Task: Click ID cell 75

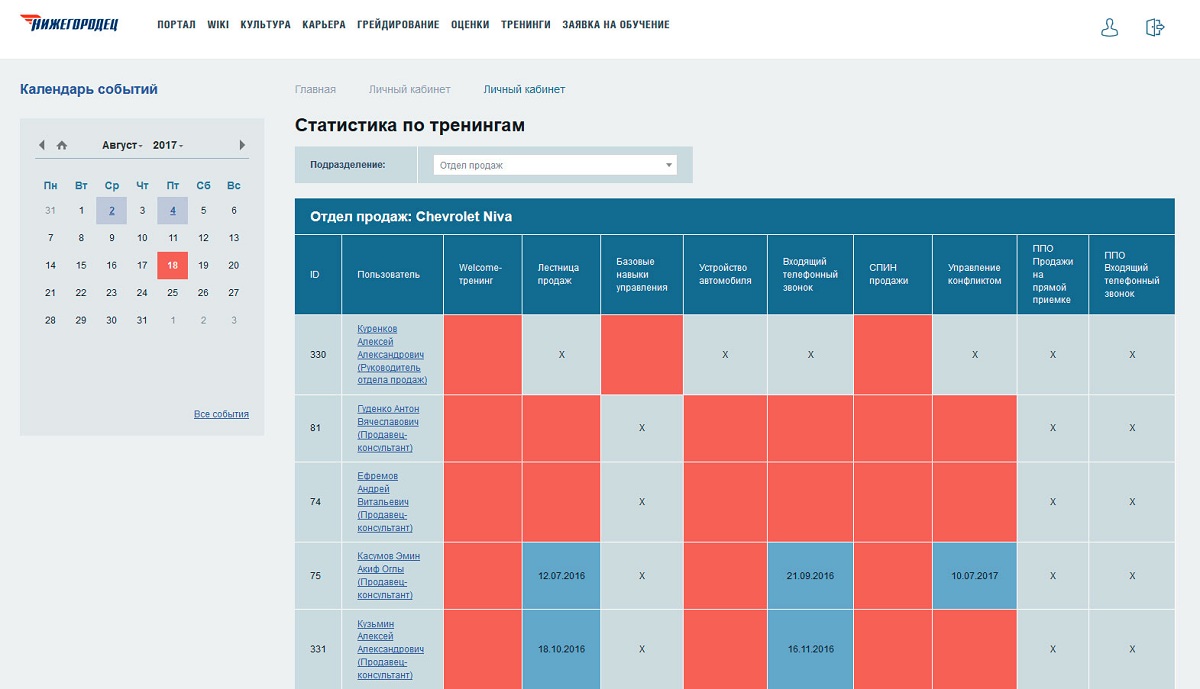Action: [318, 576]
